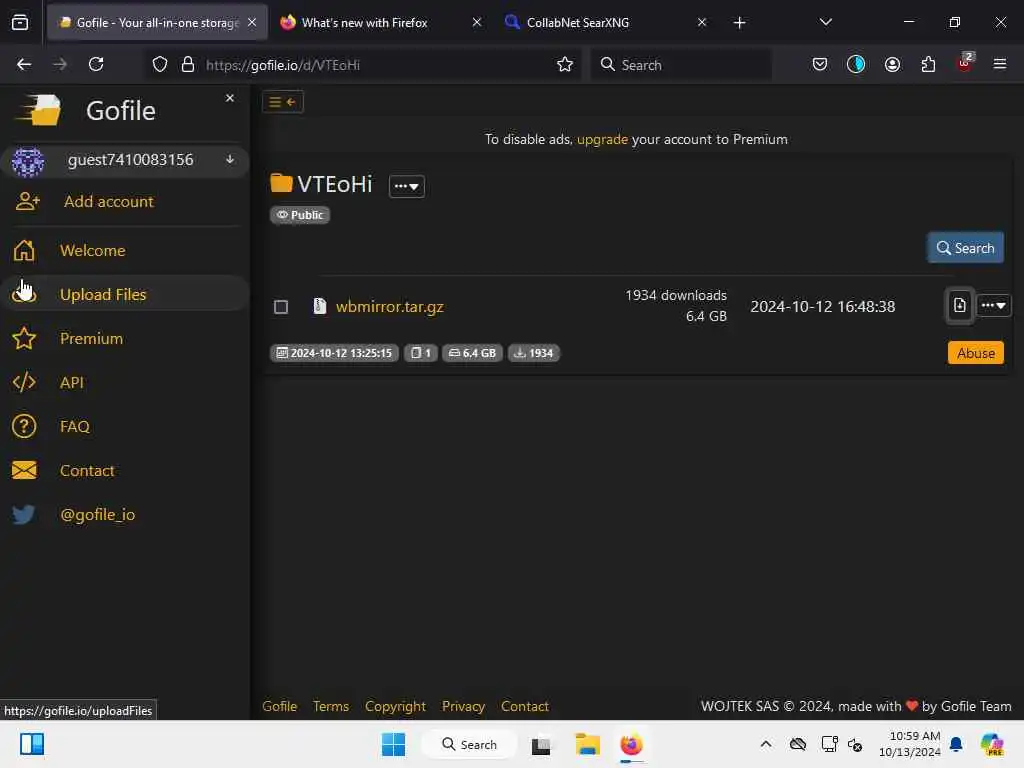
Task: Open the Gofile footer link
Action: [280, 707]
